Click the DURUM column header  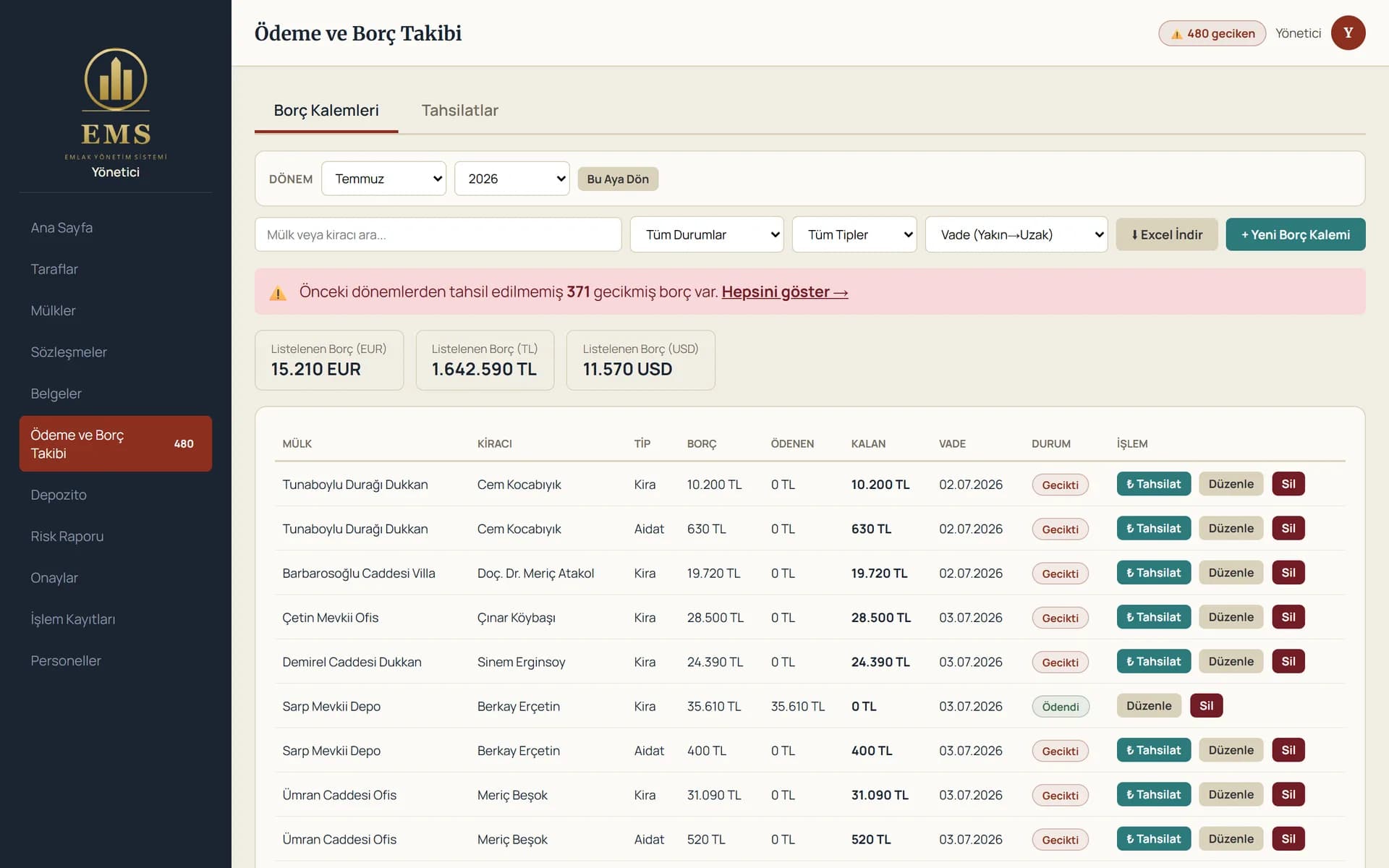coord(1051,443)
